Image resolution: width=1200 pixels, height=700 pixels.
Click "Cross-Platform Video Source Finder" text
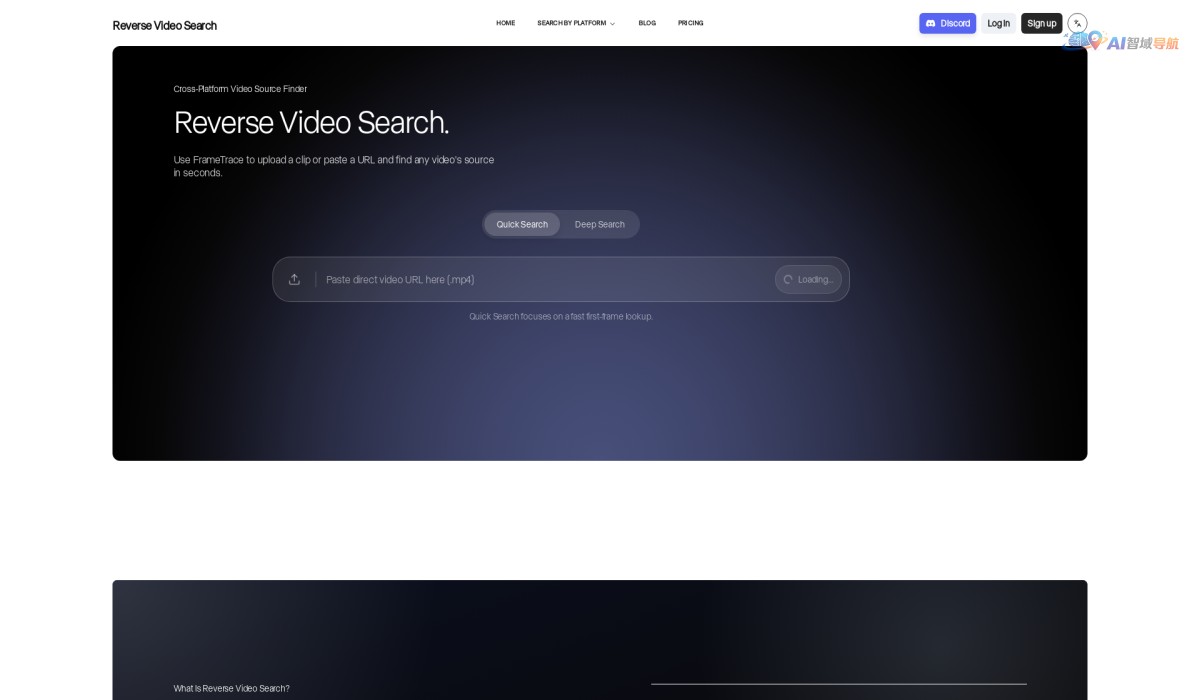click(x=240, y=89)
